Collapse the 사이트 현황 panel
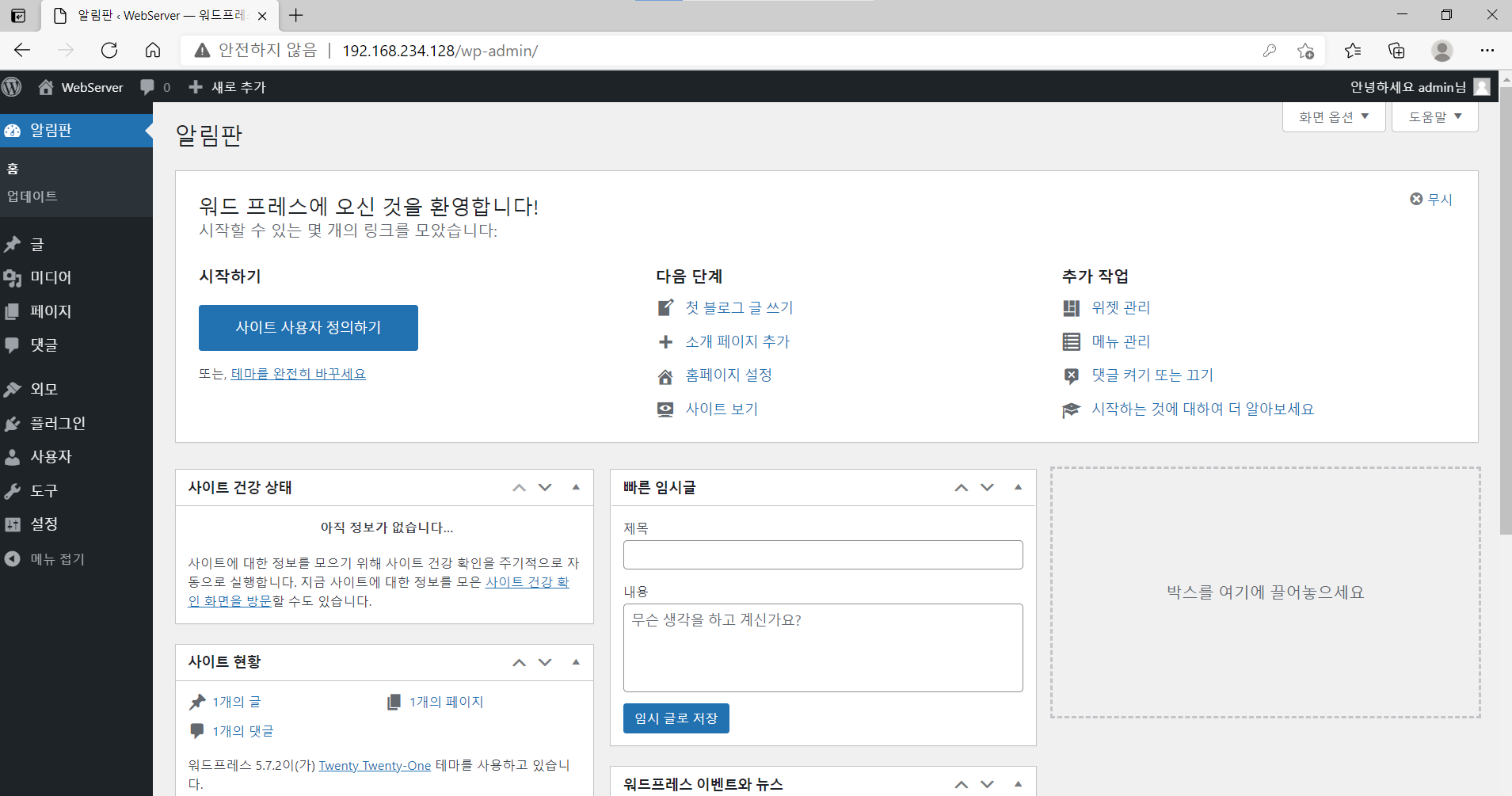 click(x=576, y=662)
